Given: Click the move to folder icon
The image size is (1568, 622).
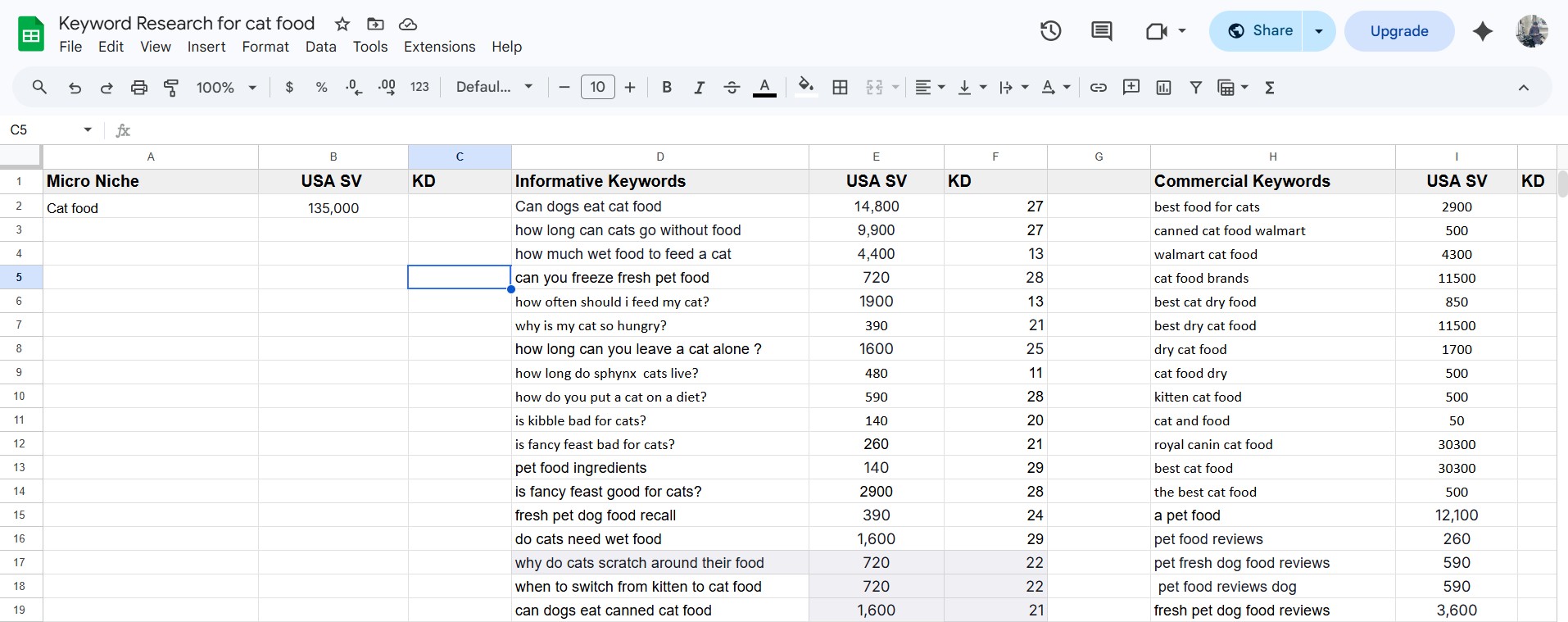Looking at the screenshot, I should (375, 24).
